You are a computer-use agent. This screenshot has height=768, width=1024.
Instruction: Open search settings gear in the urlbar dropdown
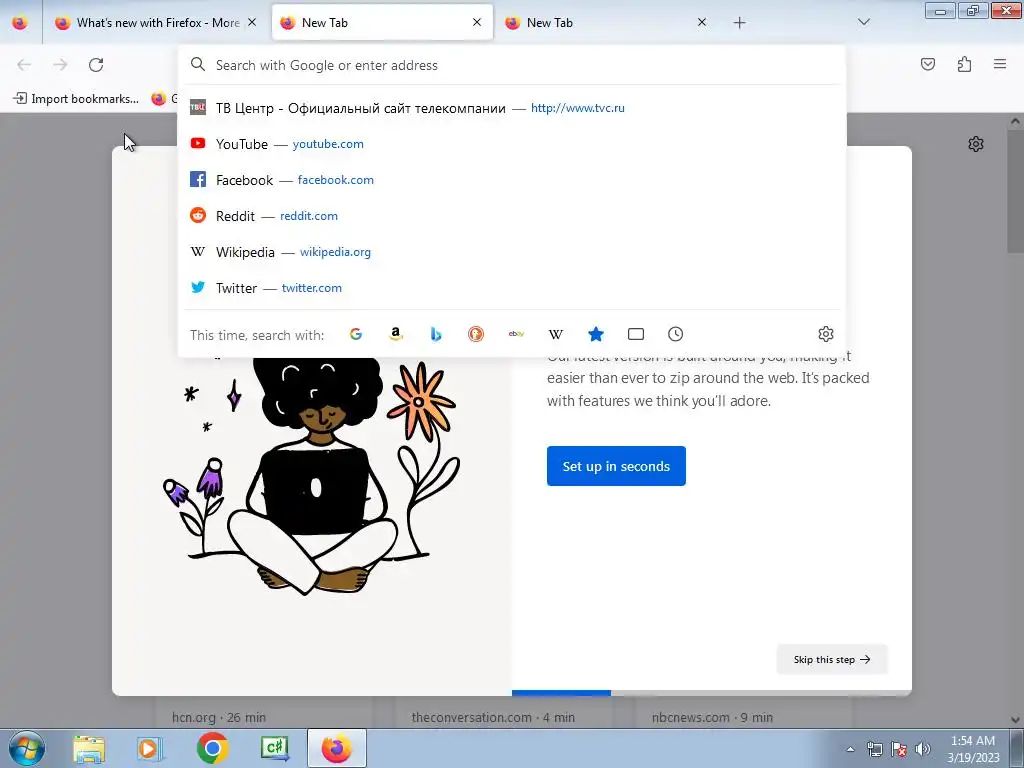(825, 334)
